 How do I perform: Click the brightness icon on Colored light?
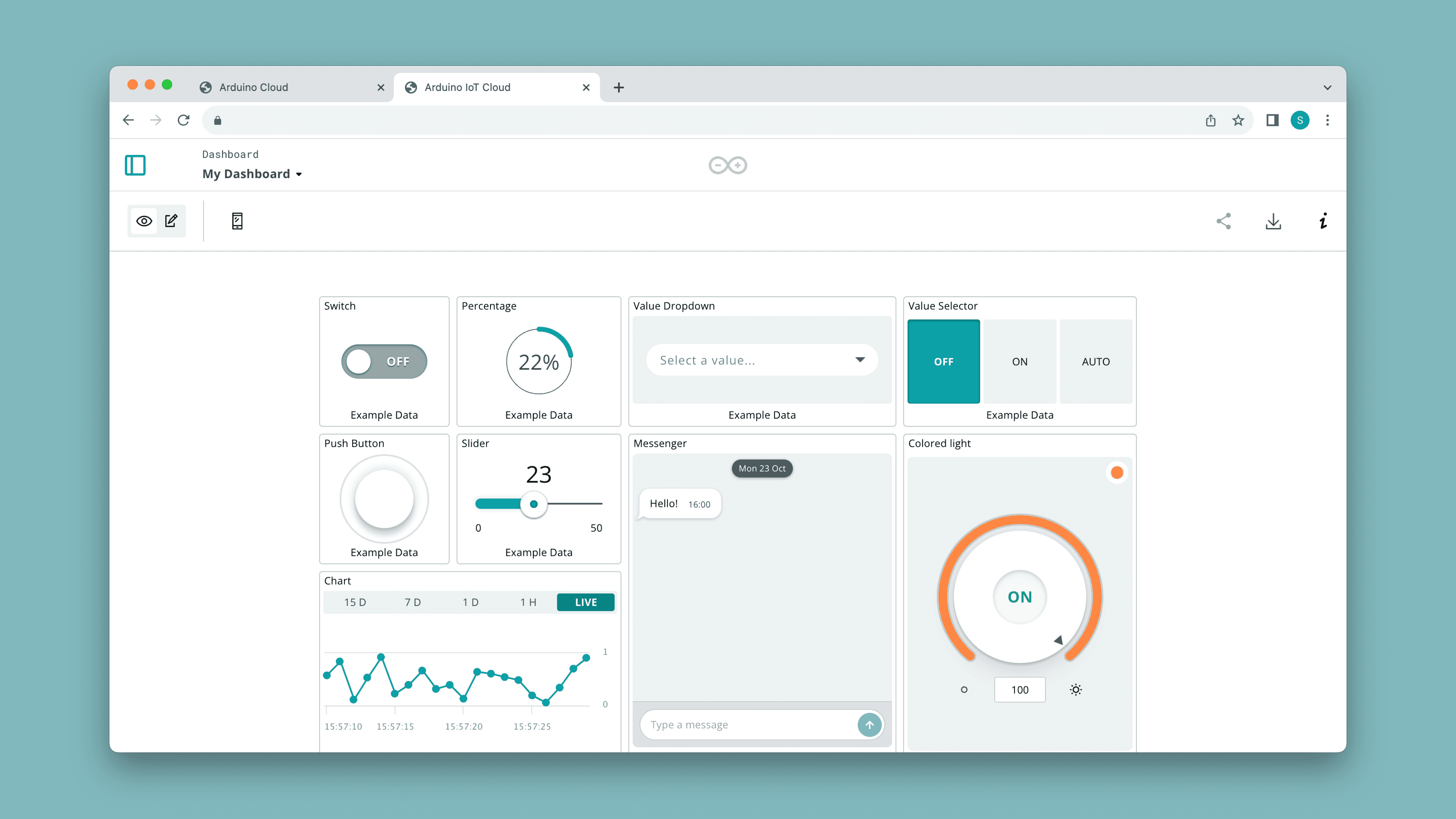(x=1075, y=689)
